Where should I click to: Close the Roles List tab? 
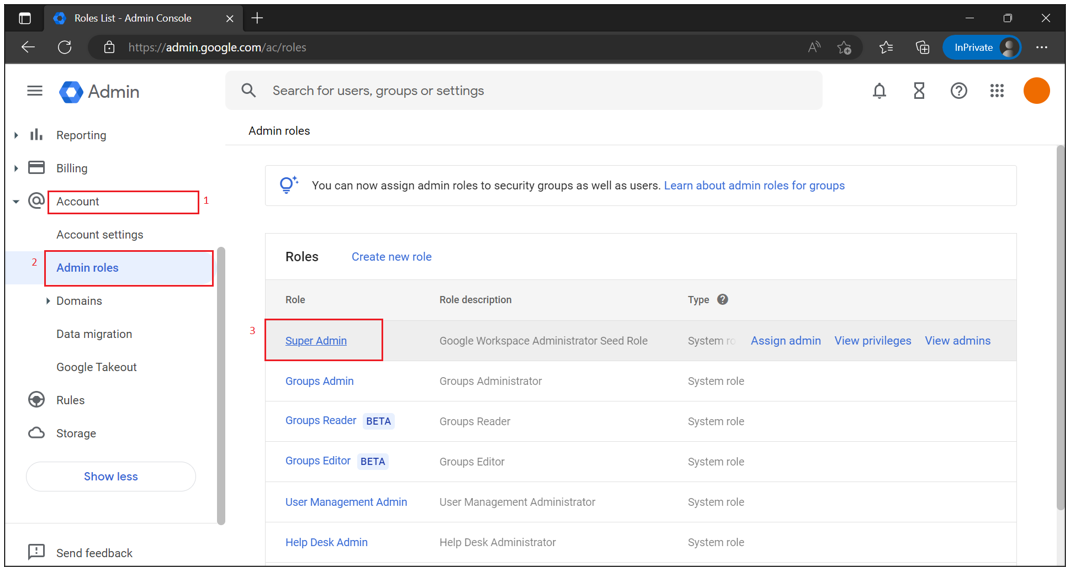point(230,18)
